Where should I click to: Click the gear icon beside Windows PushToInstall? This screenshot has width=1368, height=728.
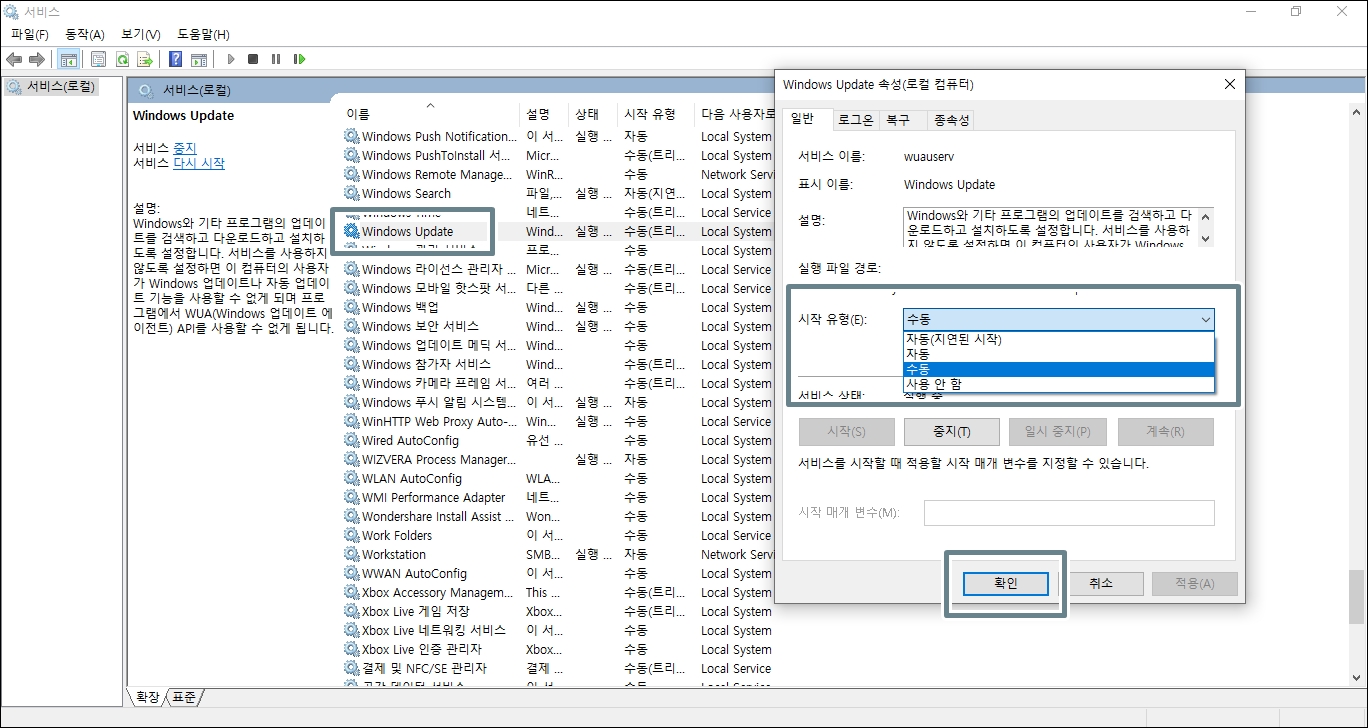(351, 155)
